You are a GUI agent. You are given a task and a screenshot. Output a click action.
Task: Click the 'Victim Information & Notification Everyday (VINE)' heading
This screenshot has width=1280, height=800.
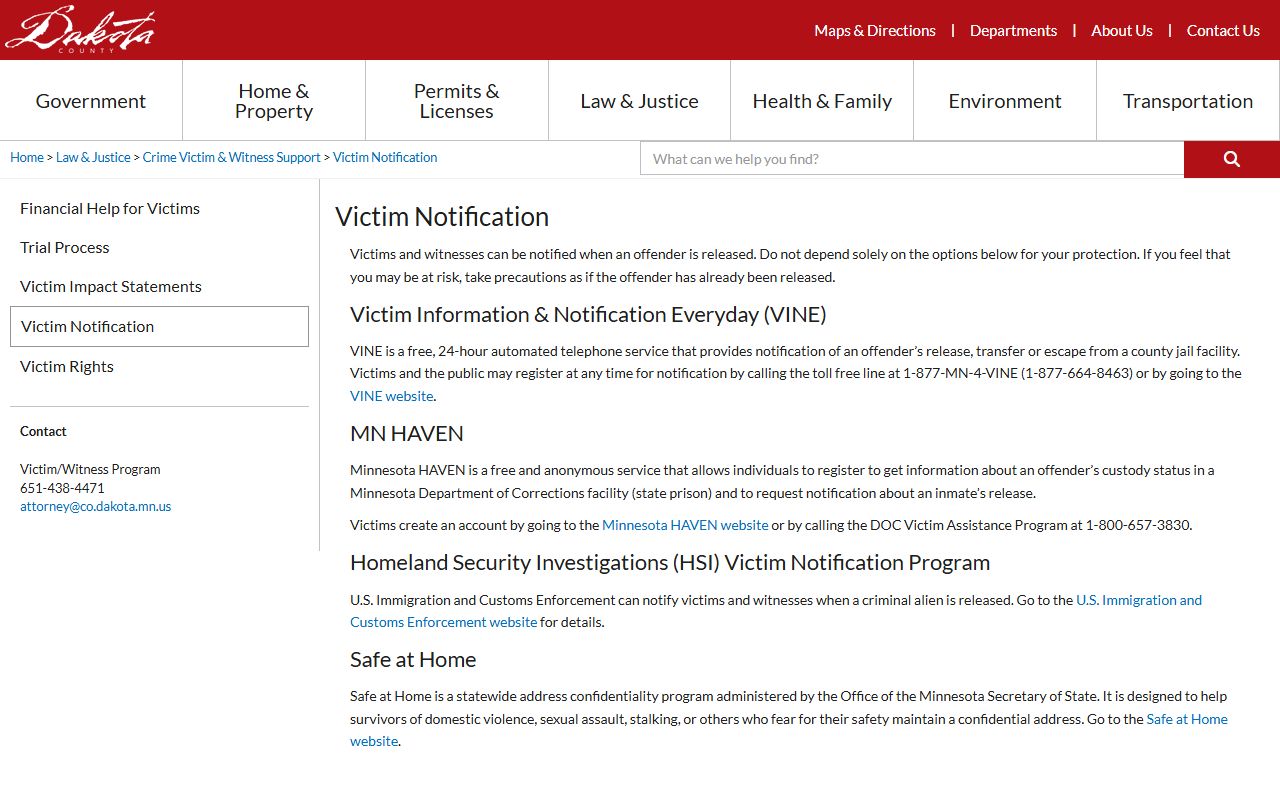[588, 315]
